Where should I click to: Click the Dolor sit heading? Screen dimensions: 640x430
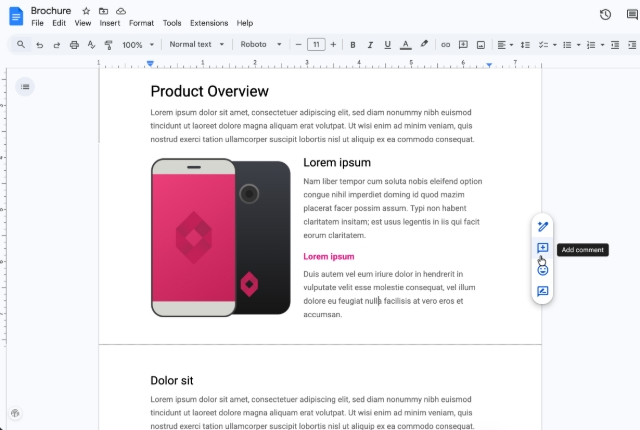point(172,380)
